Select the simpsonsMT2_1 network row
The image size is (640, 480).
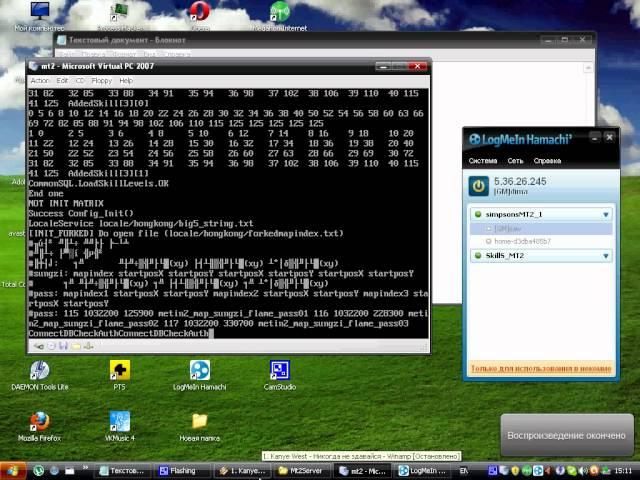click(x=541, y=214)
